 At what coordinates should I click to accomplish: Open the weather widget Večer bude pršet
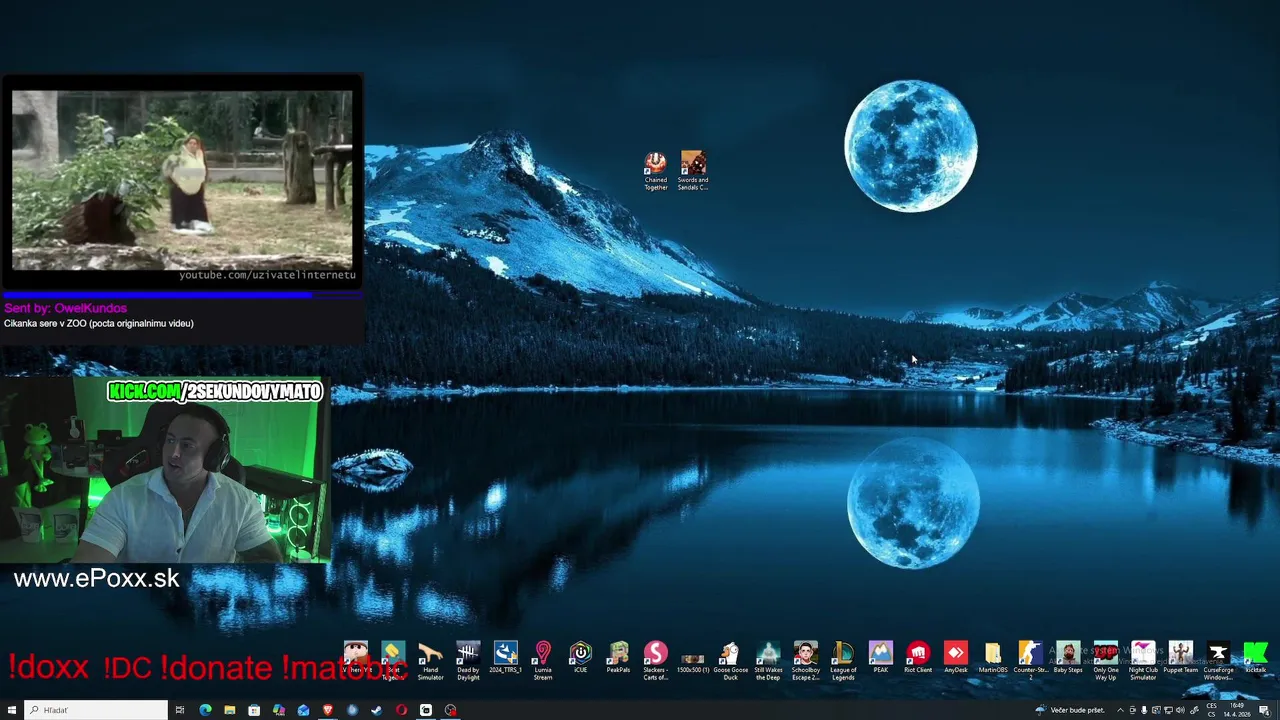pos(1070,710)
